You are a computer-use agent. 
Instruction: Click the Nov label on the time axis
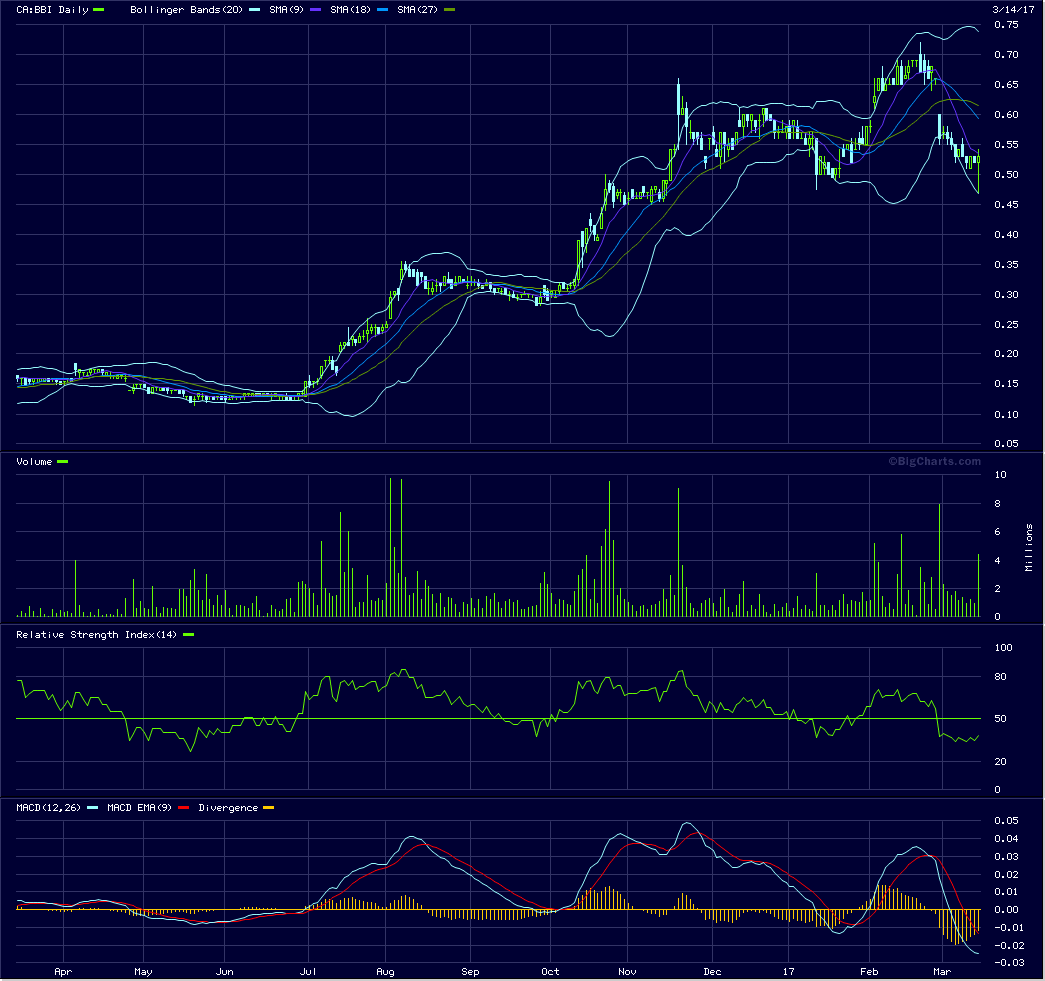tap(627, 971)
